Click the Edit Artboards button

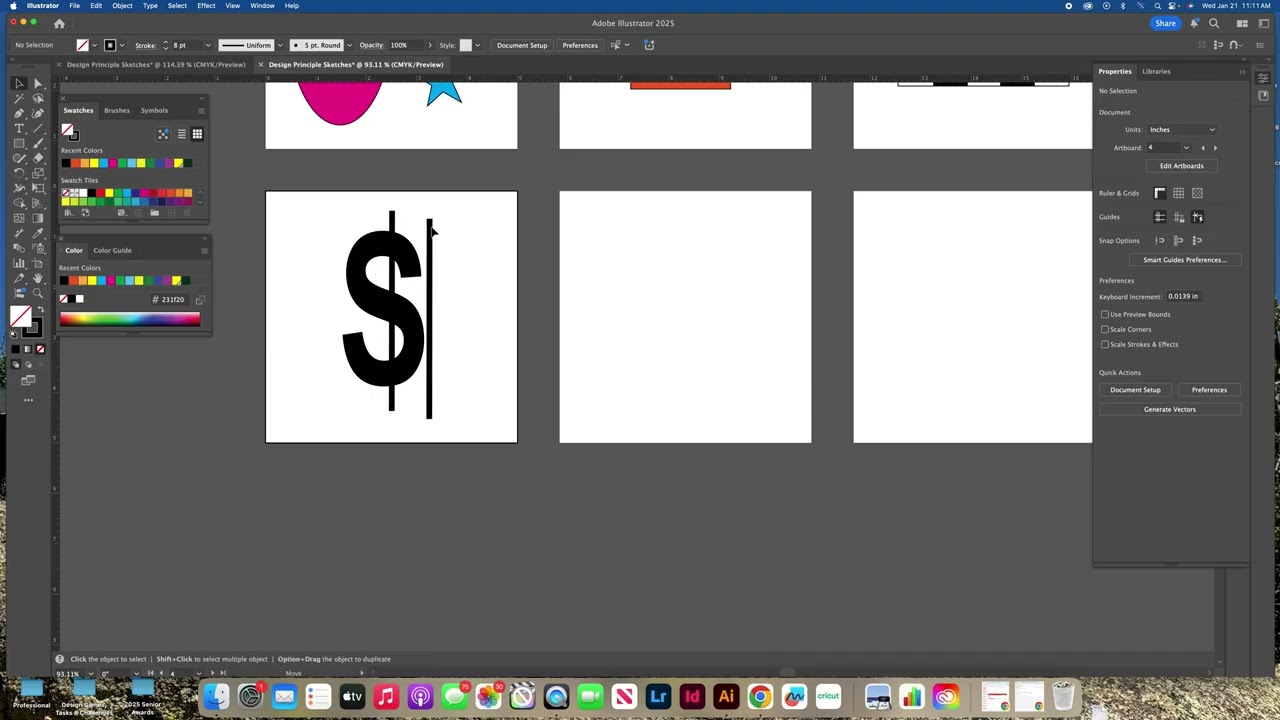click(x=1181, y=166)
